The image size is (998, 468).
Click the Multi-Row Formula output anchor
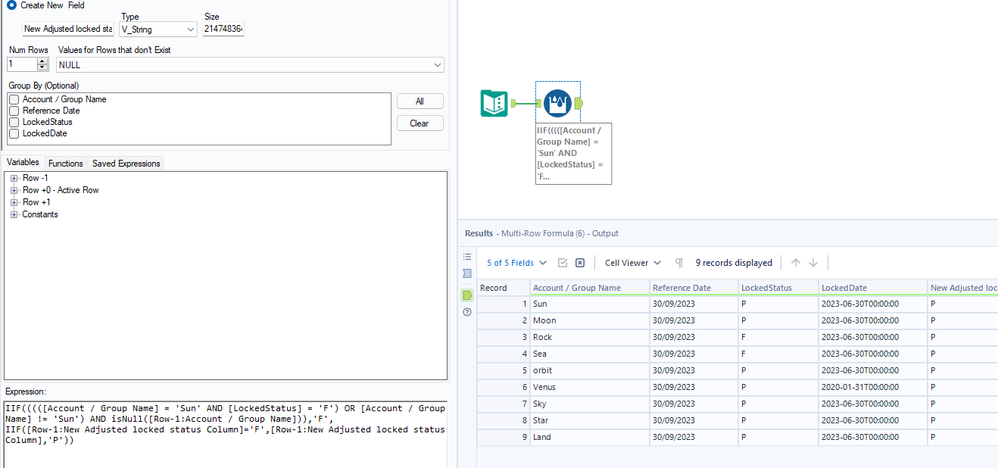[x=579, y=103]
